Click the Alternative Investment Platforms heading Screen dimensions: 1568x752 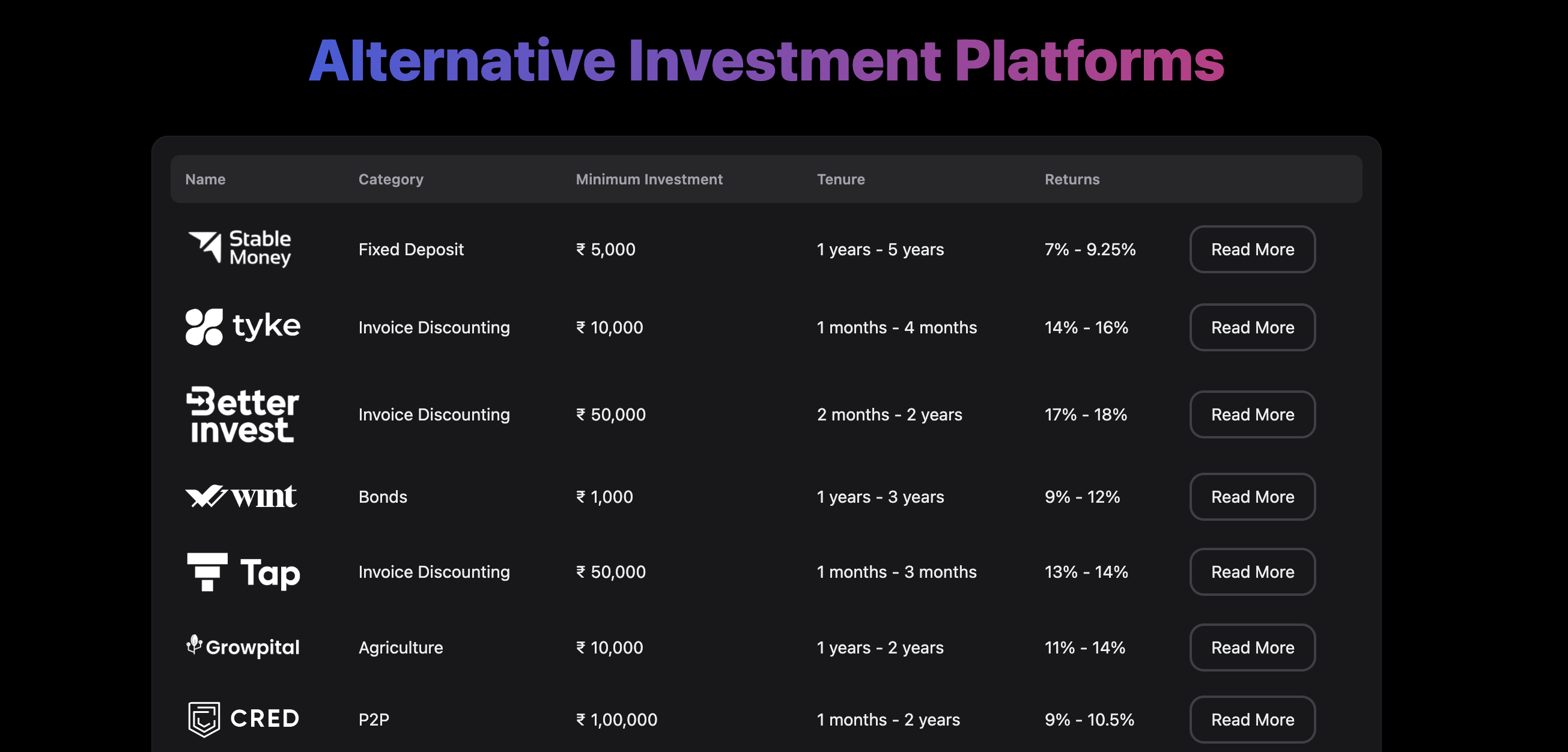(x=766, y=61)
